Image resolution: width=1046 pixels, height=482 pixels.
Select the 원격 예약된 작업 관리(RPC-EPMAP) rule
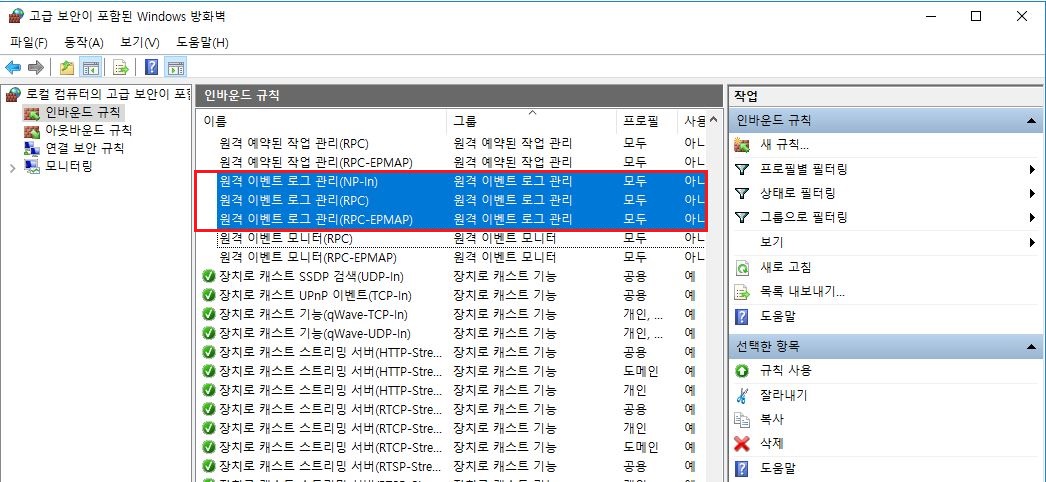(316, 162)
